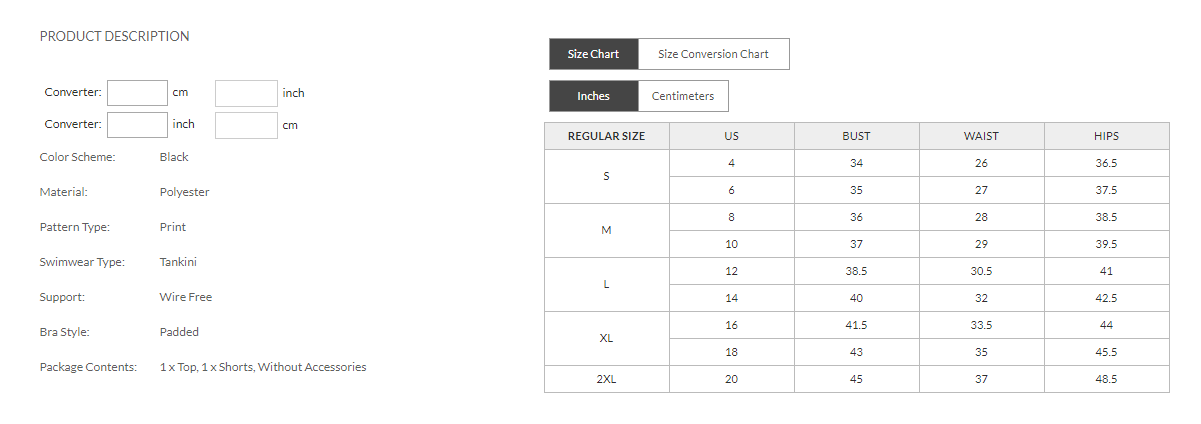Click the US column header
This screenshot has width=1201, height=424.
(x=731, y=136)
